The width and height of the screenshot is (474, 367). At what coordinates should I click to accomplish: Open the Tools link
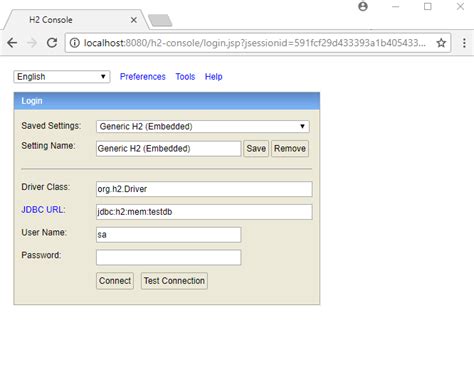tap(185, 77)
